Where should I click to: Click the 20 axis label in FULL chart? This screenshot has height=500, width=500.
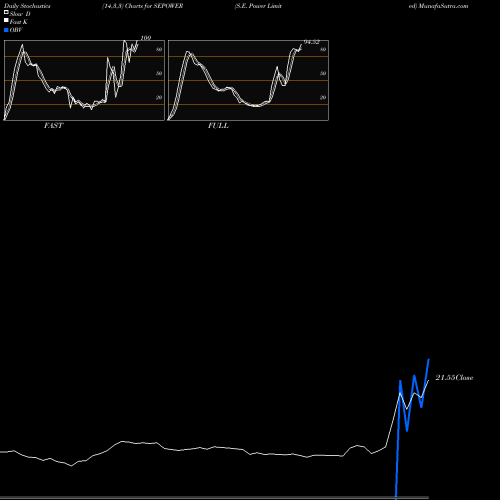pyautogui.click(x=323, y=98)
